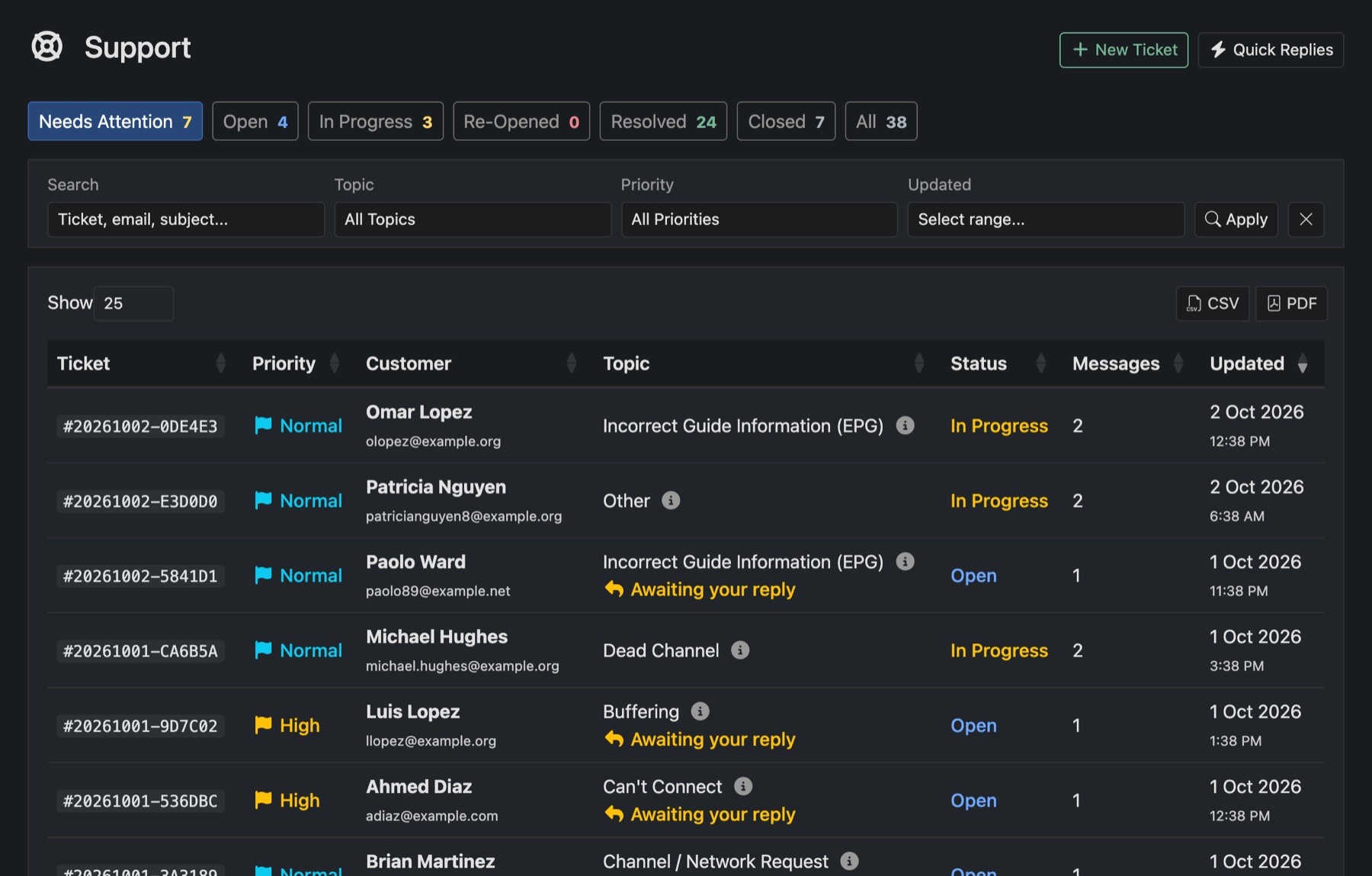Open the All Topics dropdown

click(x=473, y=220)
